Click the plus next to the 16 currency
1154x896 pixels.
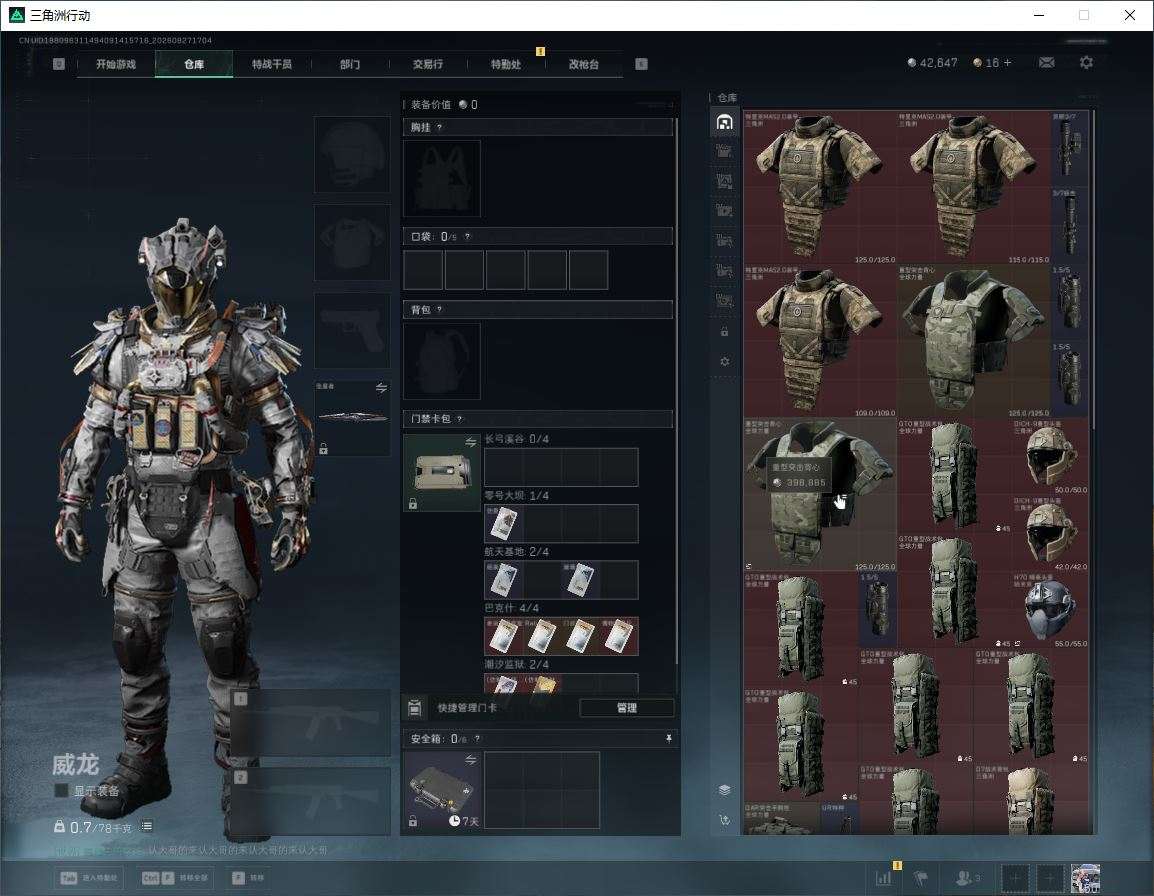[x=1008, y=63]
